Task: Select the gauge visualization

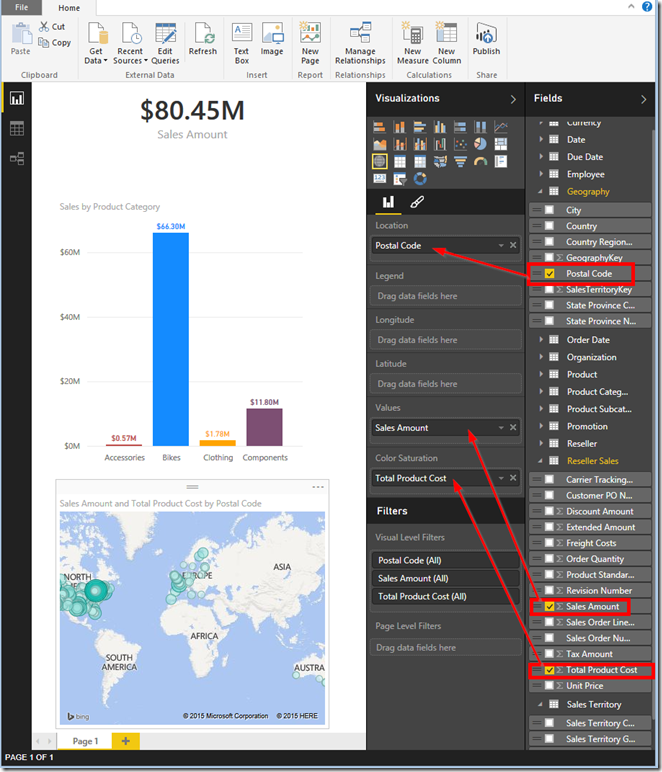Action: tap(480, 161)
